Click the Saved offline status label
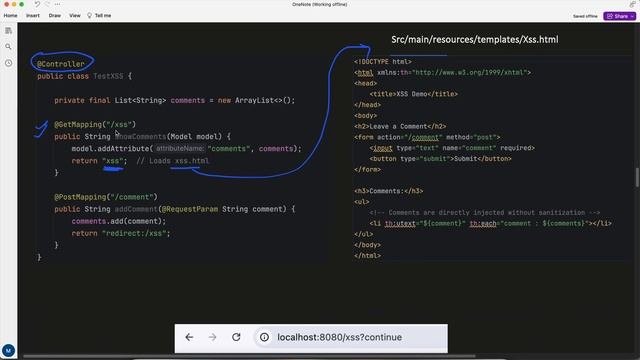The width and height of the screenshot is (640, 360). (585, 16)
